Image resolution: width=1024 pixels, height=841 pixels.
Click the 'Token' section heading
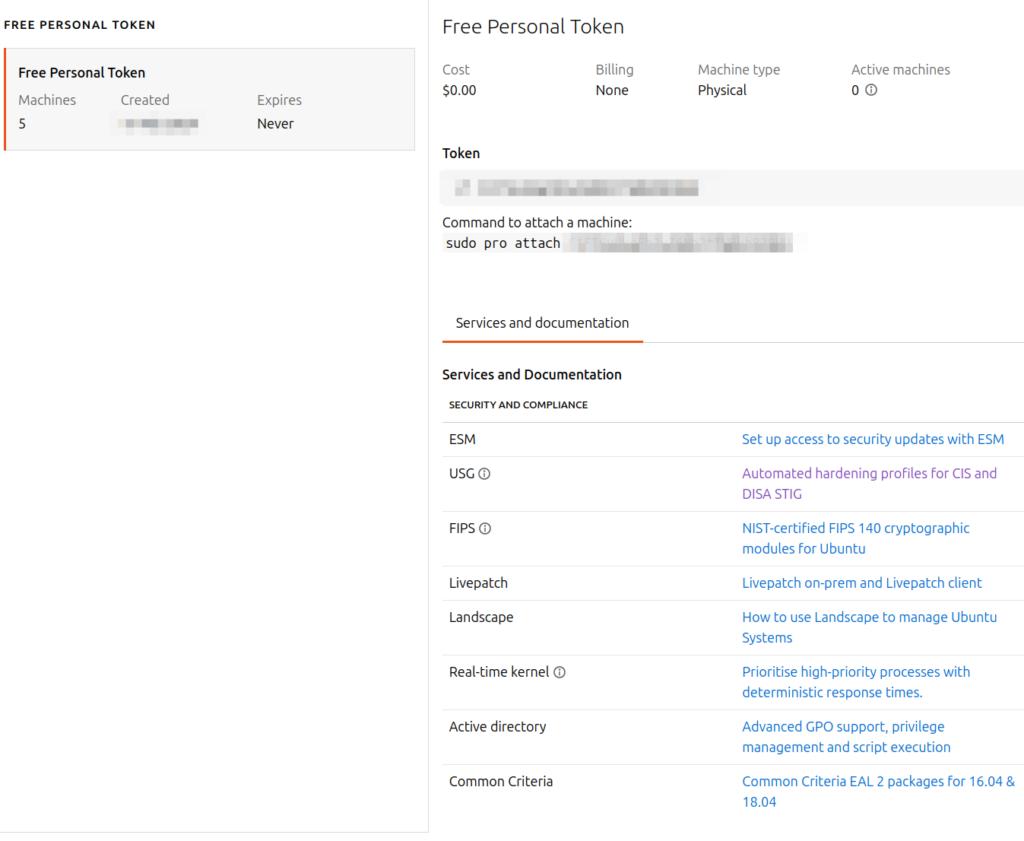[x=461, y=153]
